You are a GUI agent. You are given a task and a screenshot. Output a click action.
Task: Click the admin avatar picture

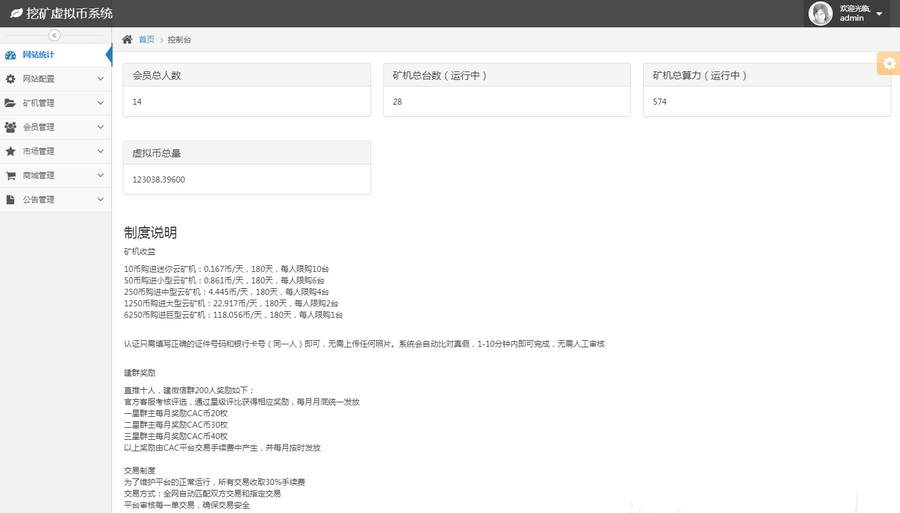coord(820,13)
